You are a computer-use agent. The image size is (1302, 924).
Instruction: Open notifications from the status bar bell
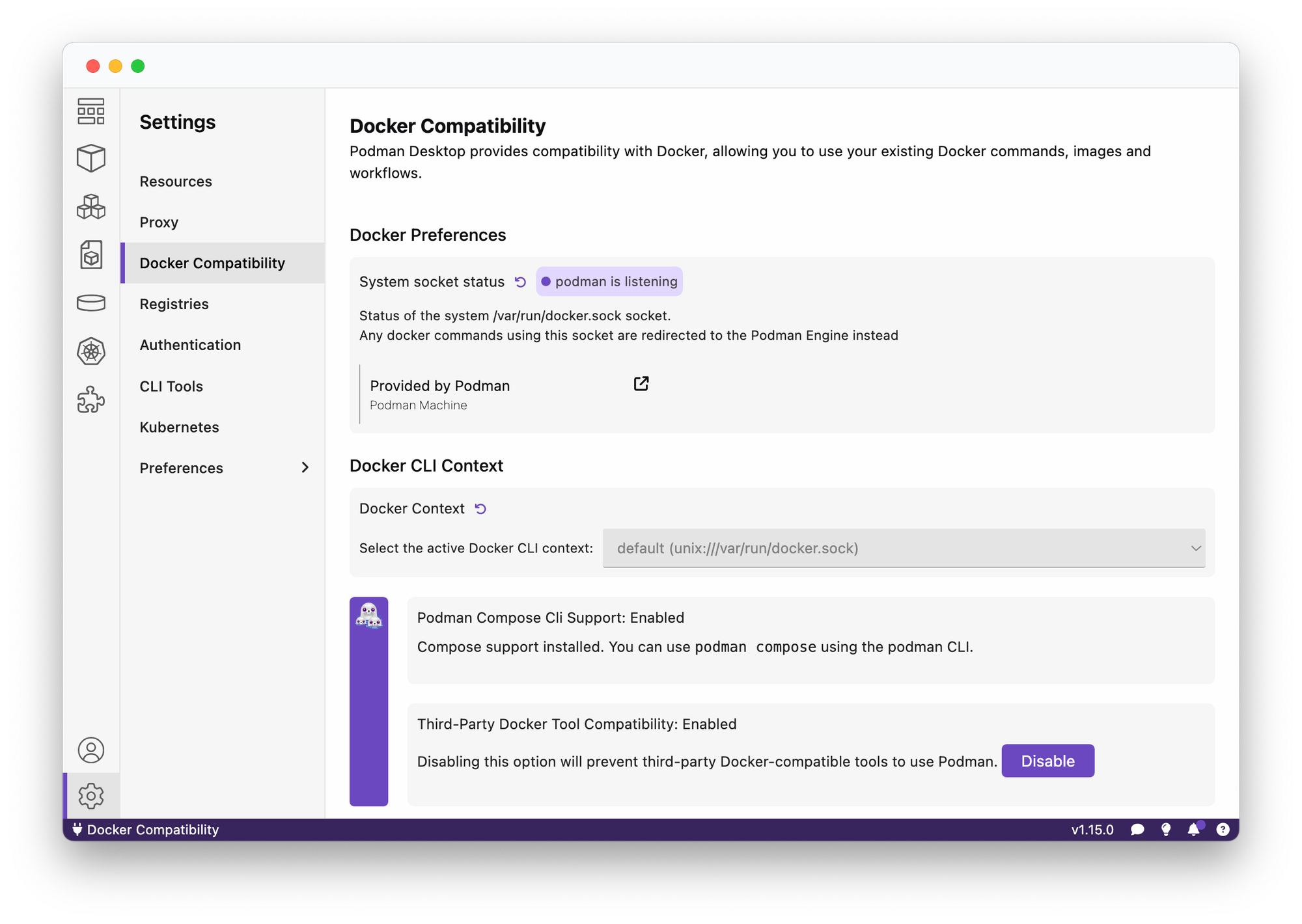pos(1194,829)
